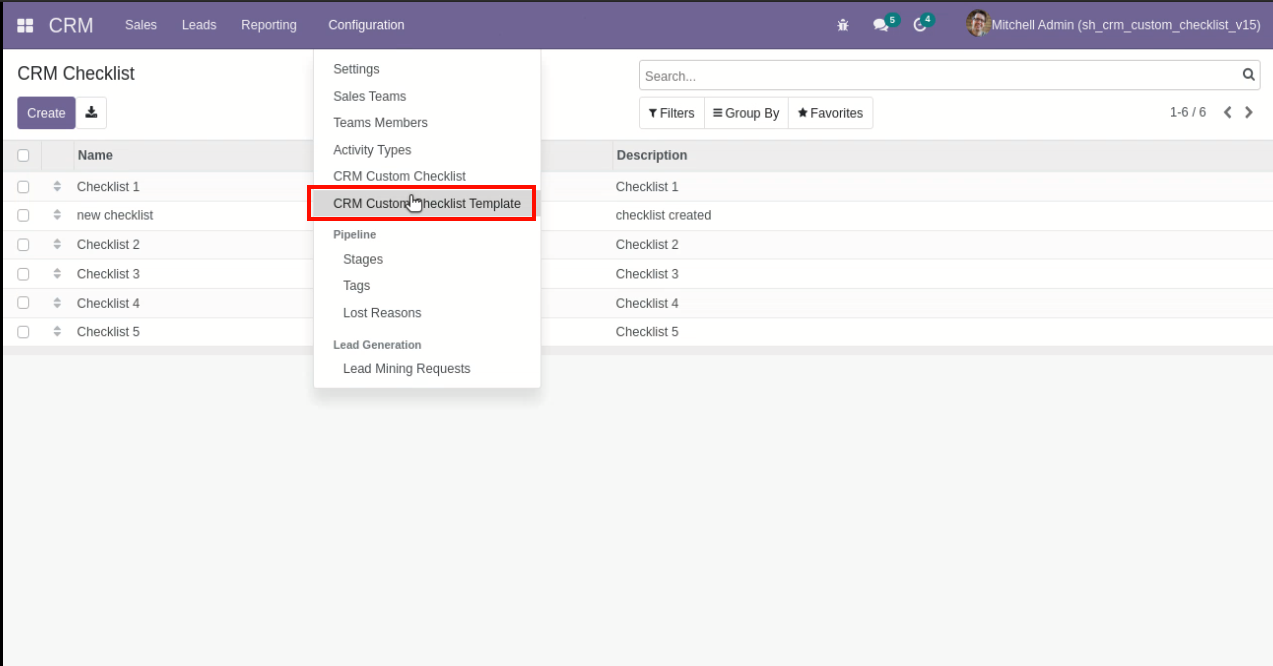Click Mitchell Admin avatar picture
This screenshot has width=1273, height=666.
[x=978, y=24]
